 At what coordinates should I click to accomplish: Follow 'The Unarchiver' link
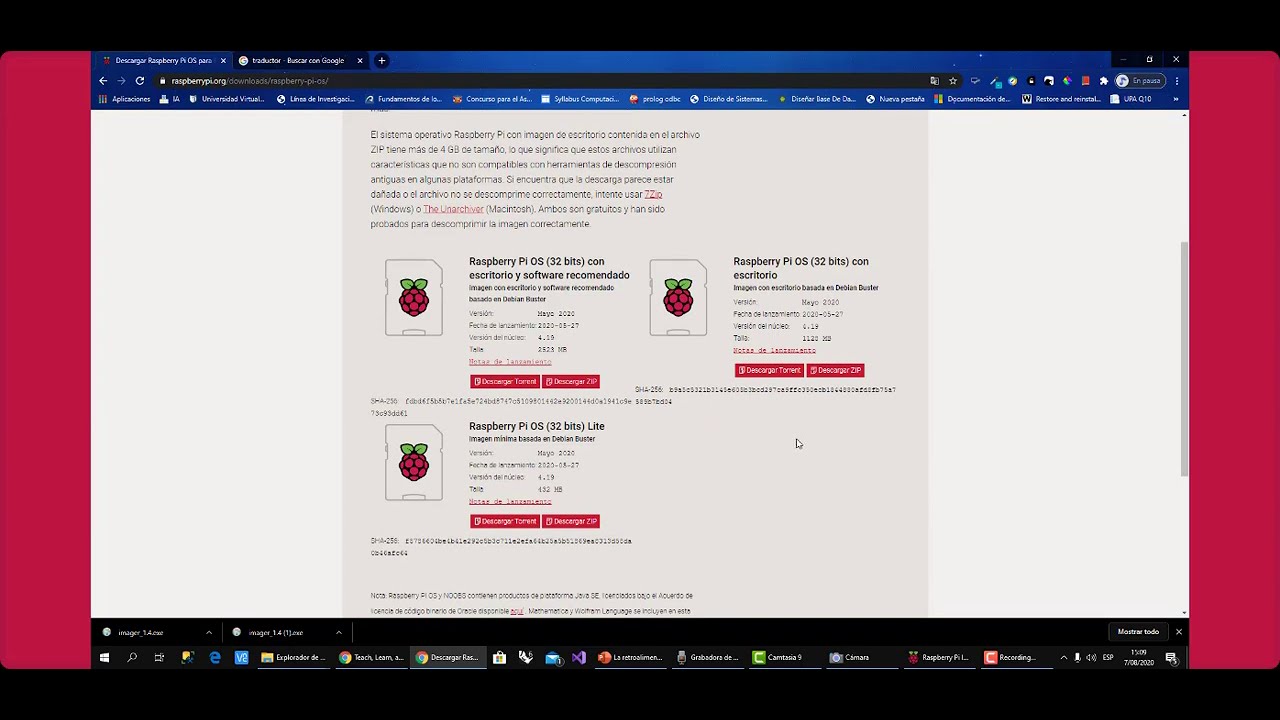click(453, 209)
